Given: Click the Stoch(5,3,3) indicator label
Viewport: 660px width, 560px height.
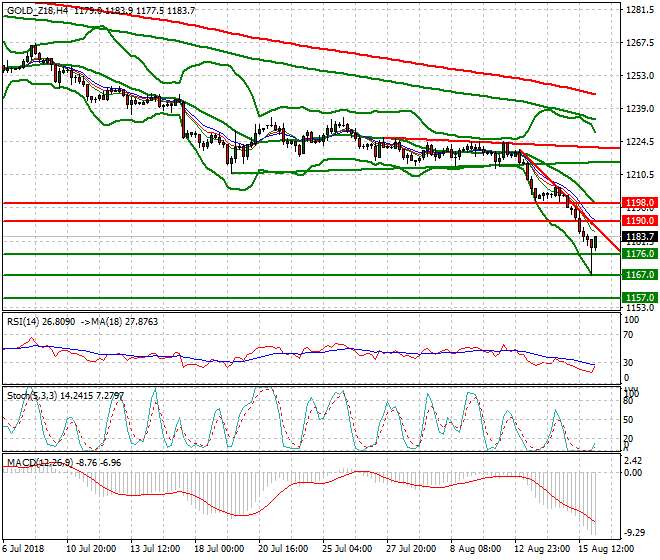Looking at the screenshot, I should [x=30, y=394].
